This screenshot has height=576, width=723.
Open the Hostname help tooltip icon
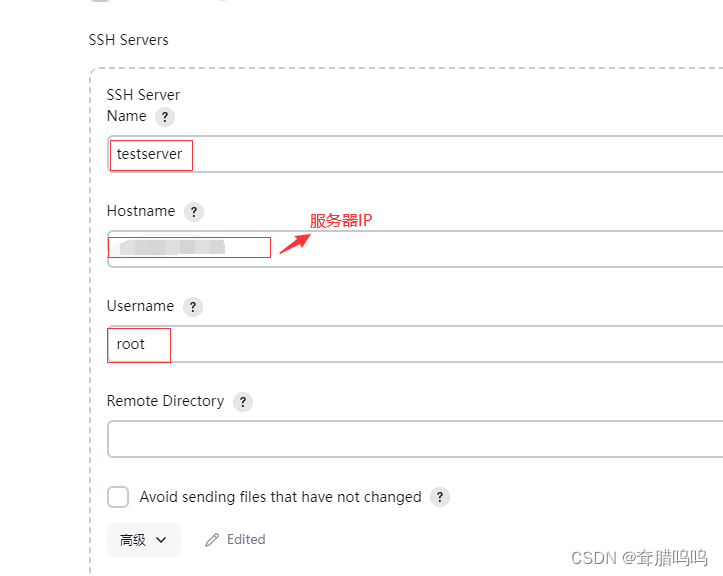point(194,212)
